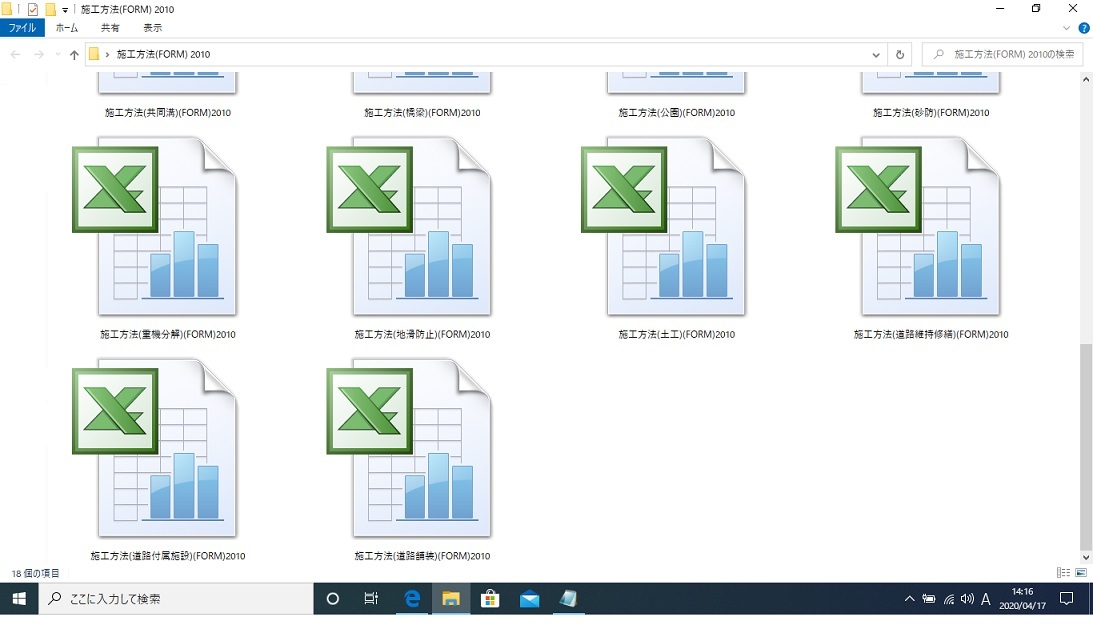The width and height of the screenshot is (1093, 637).
Task: Go back with the Back arrow
Action: (x=15, y=54)
